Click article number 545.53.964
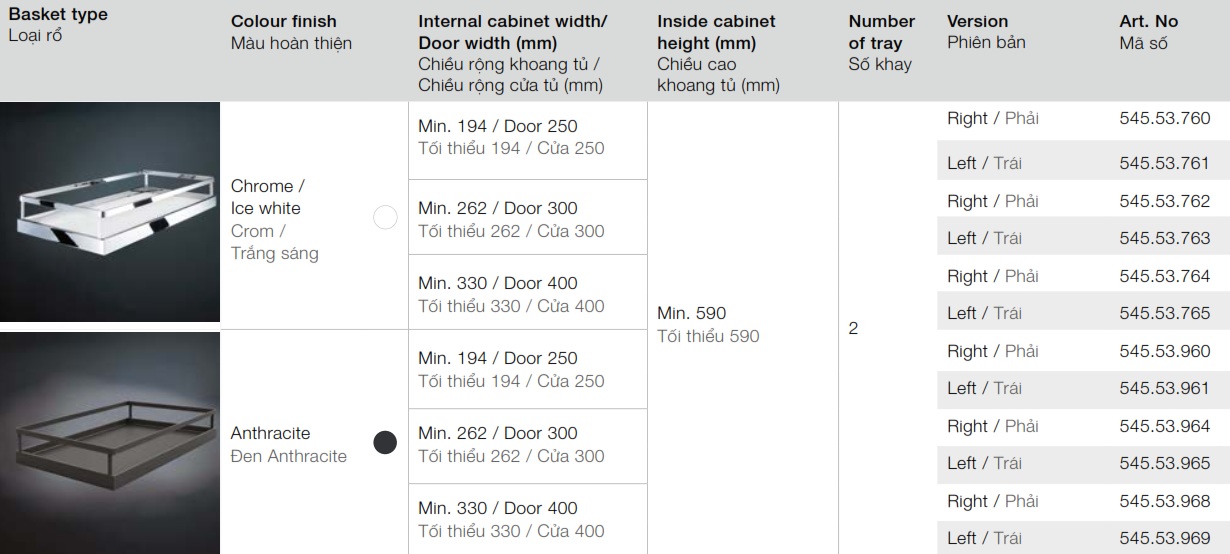This screenshot has width=1230, height=554. tap(1164, 426)
